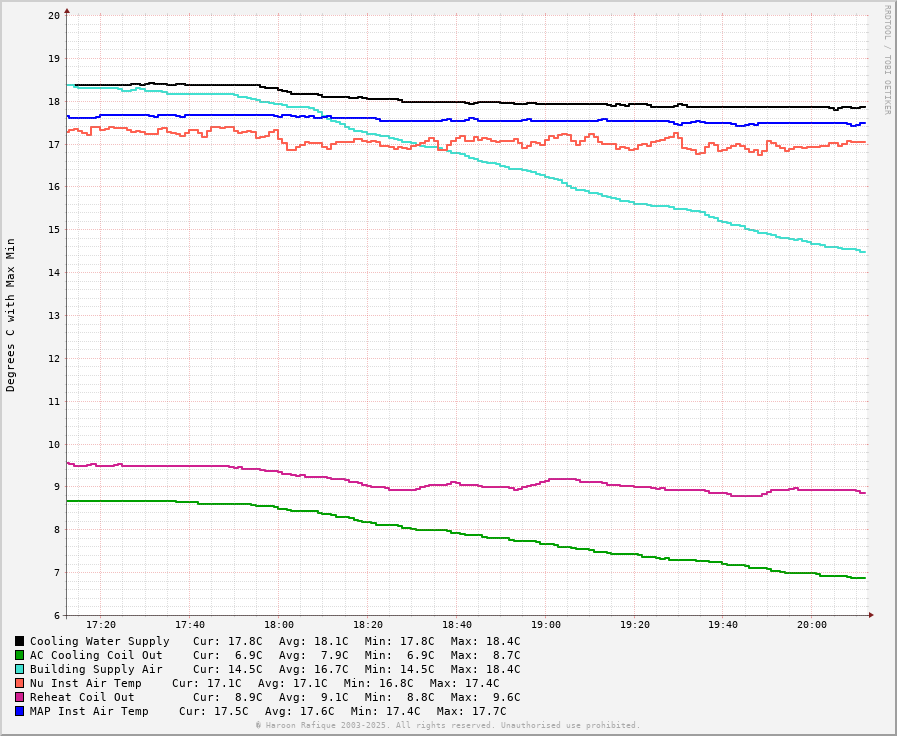Click the Degrees C with Max Min axis title
The image size is (897, 736).
pos(11,314)
